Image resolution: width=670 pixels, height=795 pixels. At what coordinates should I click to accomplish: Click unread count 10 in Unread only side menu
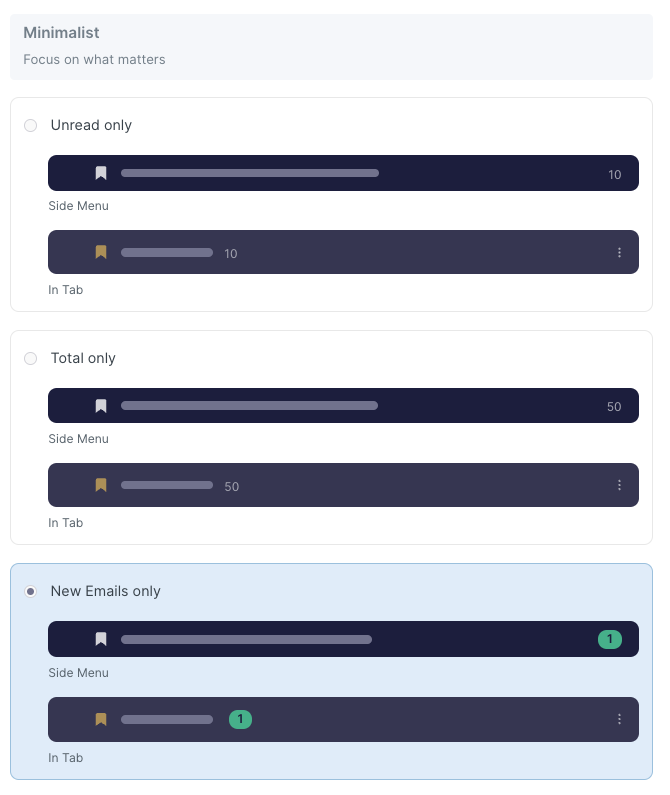tap(615, 175)
